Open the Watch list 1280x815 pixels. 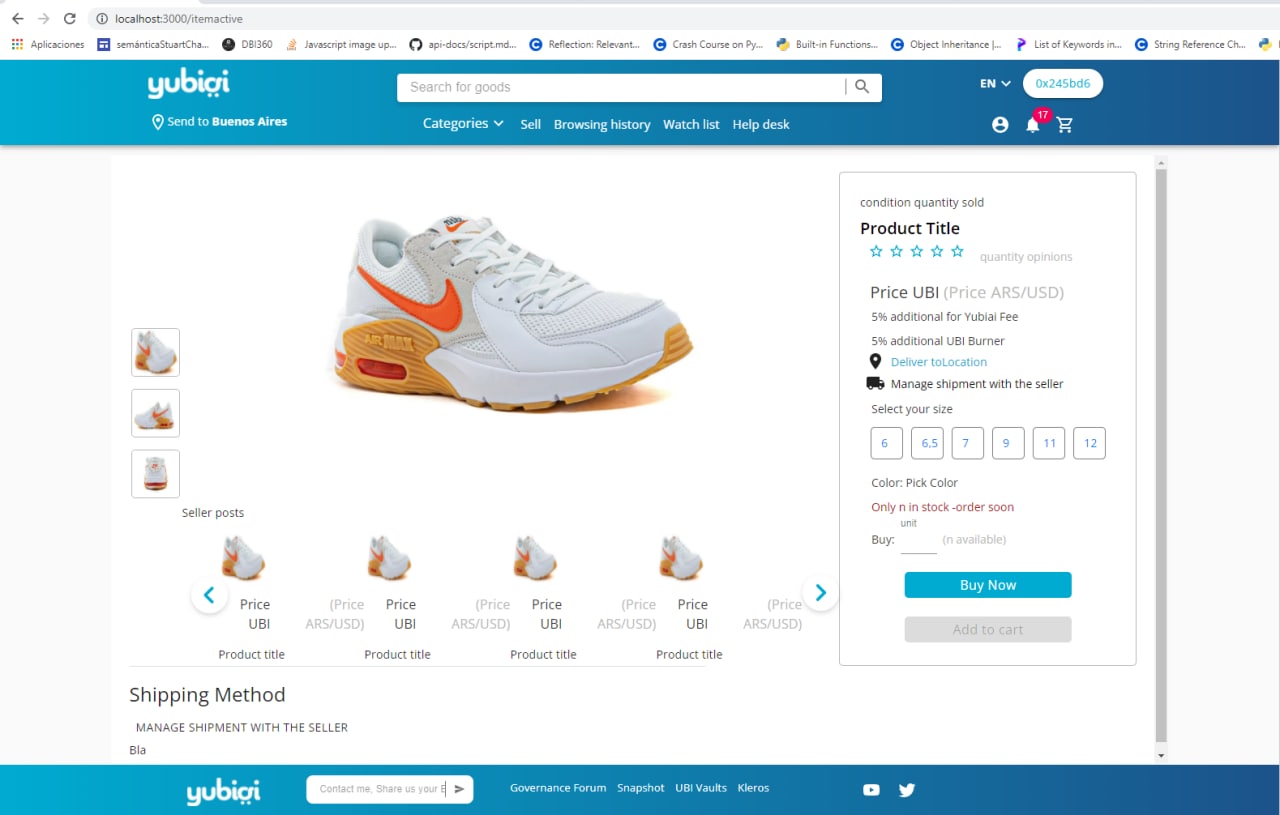[x=691, y=124]
